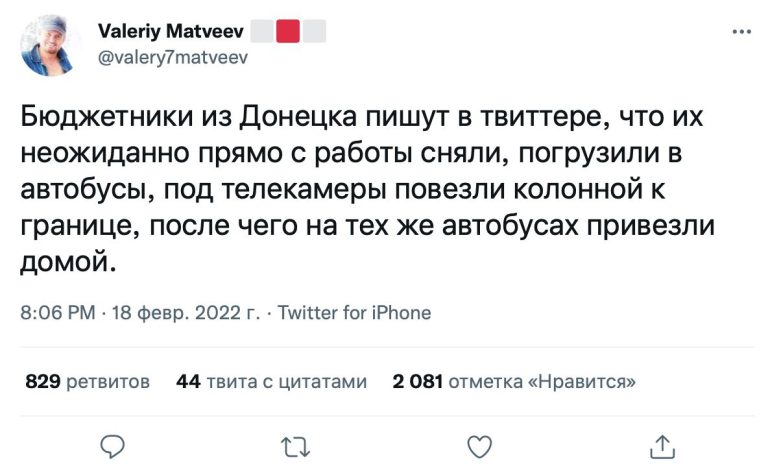View the 2 081 отметка «Нравится» list

pyautogui.click(x=514, y=381)
